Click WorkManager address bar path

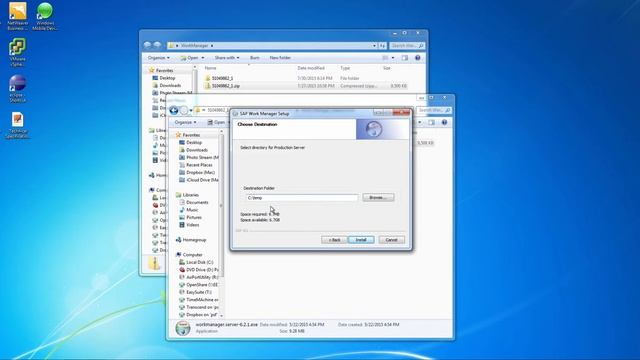point(194,46)
